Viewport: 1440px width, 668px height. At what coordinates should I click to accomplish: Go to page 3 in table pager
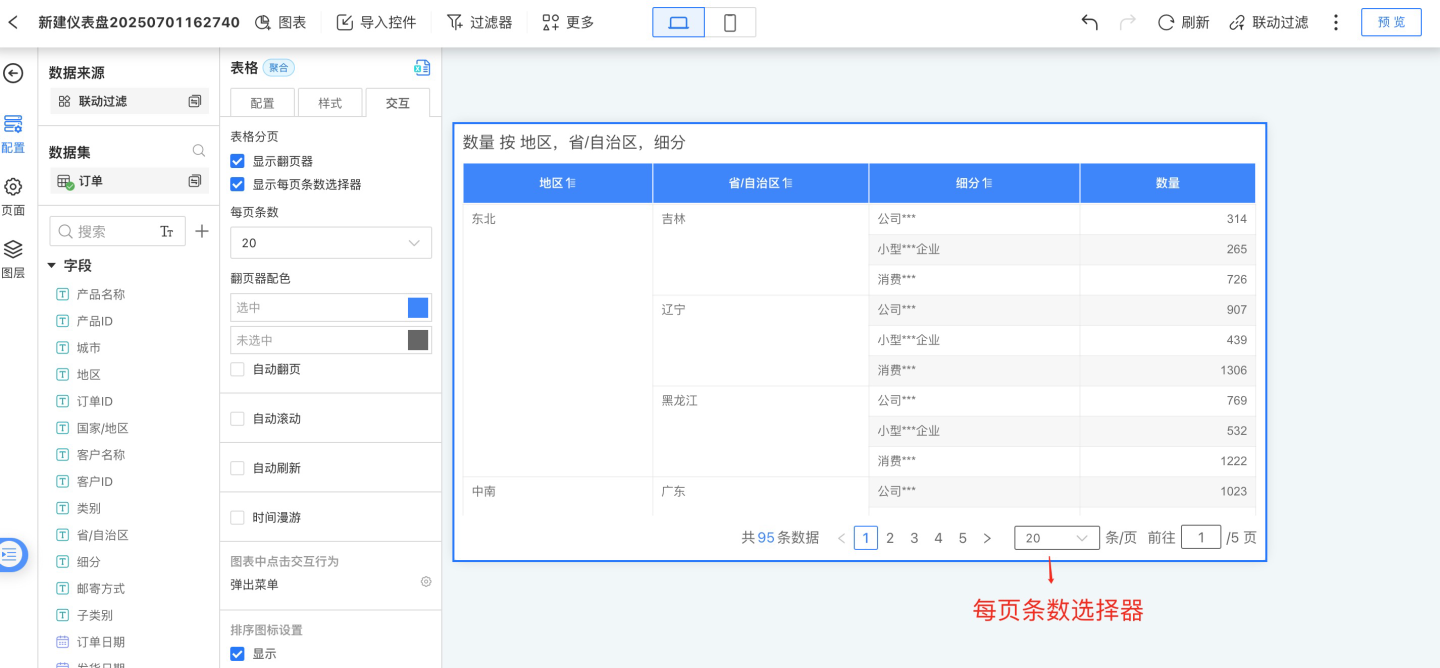point(914,538)
